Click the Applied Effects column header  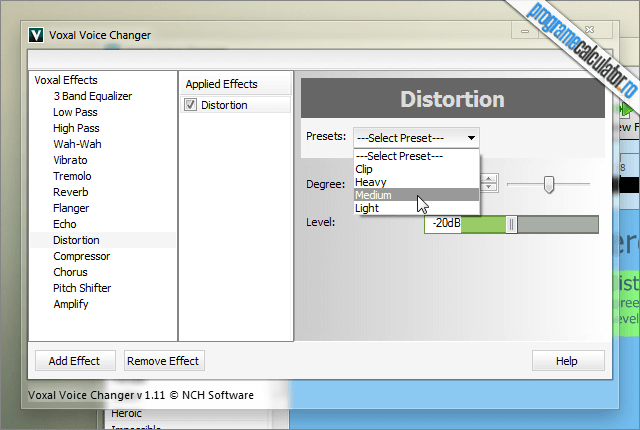[236, 84]
